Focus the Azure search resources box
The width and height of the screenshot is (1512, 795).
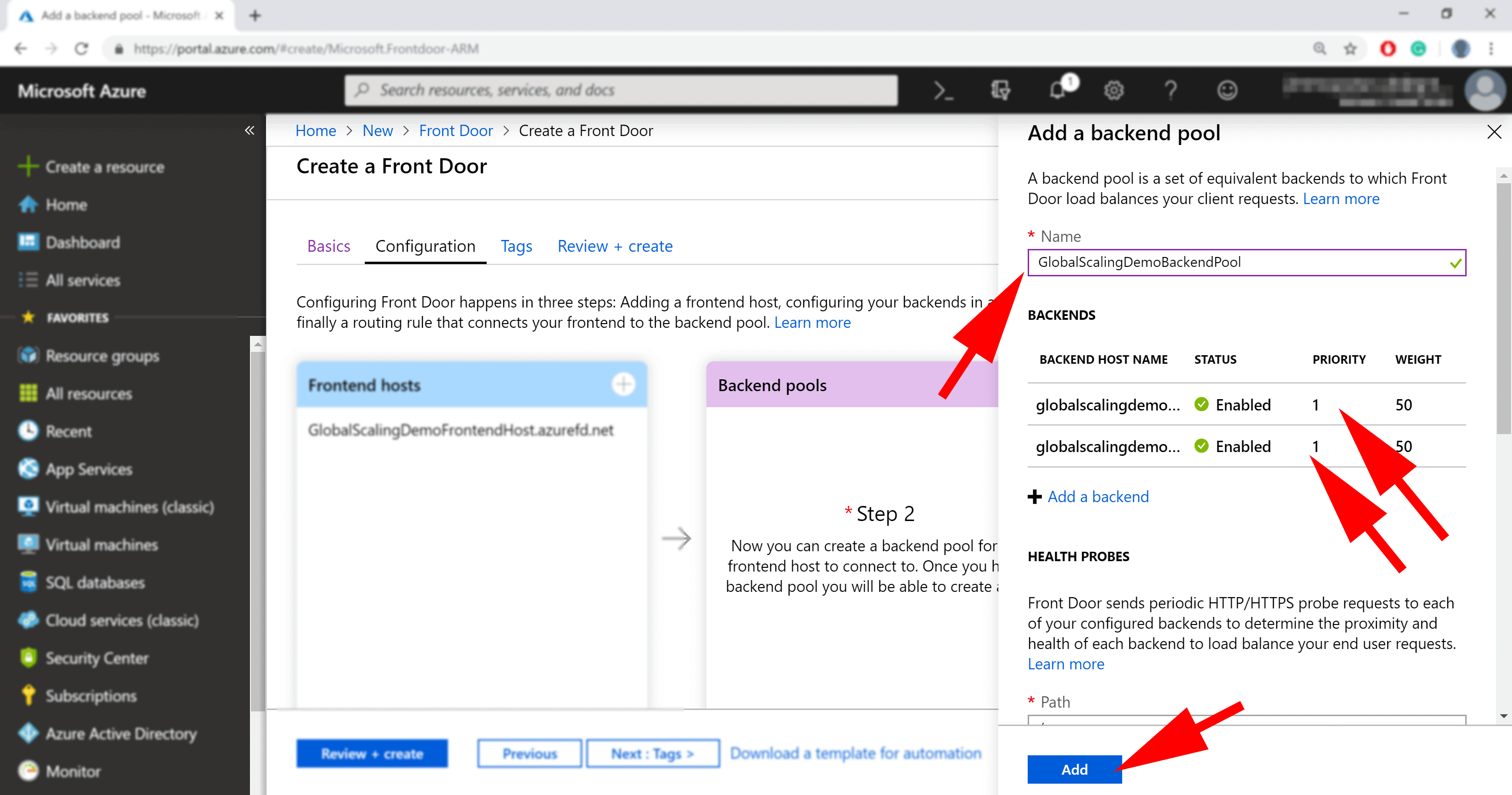coord(620,90)
